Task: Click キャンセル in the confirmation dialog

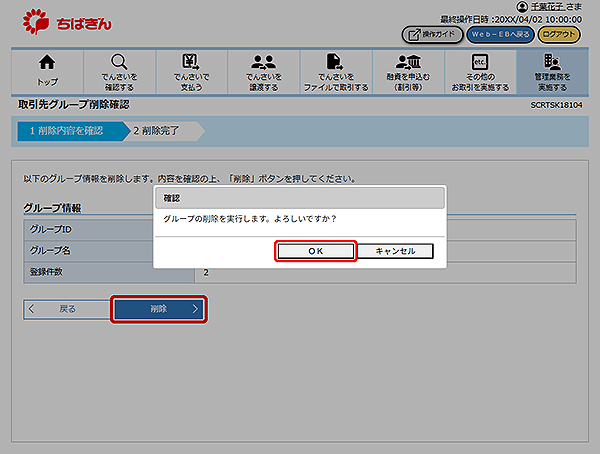Action: (394, 251)
